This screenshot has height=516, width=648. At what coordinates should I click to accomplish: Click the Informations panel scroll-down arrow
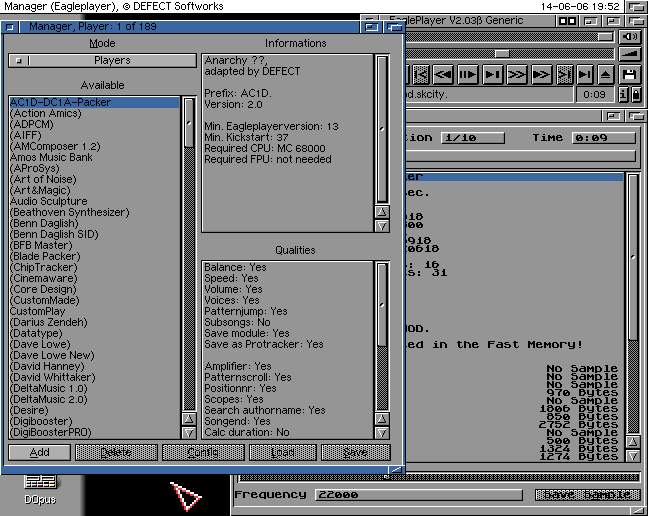click(x=382, y=226)
